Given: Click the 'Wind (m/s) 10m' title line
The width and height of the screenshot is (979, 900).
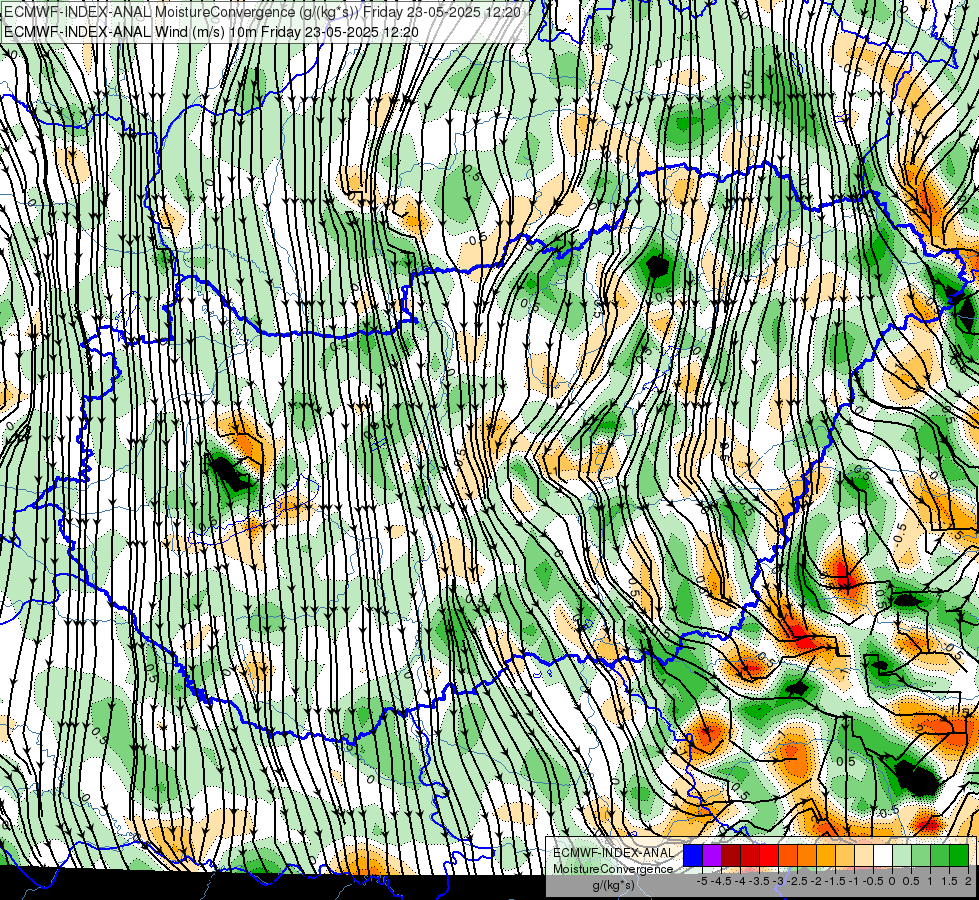Looking at the screenshot, I should coord(211,31).
